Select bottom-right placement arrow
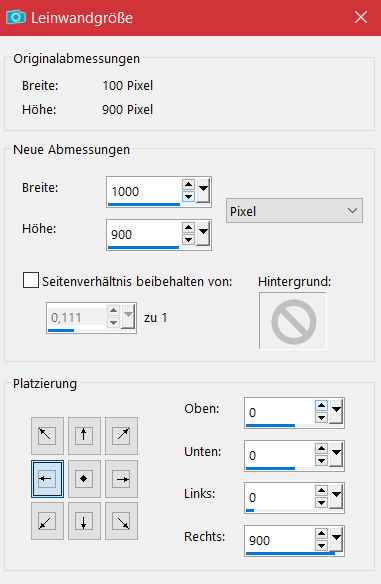 click(121, 521)
